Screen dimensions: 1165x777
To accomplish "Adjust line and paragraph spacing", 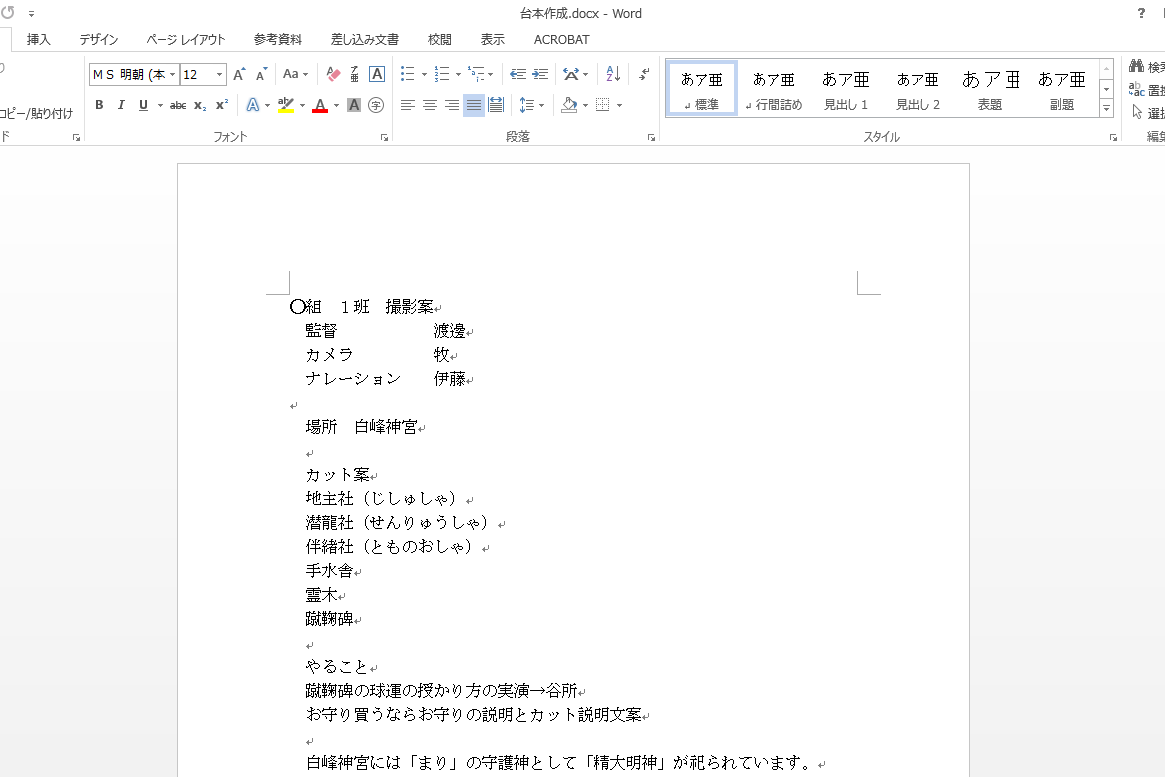I will [527, 105].
